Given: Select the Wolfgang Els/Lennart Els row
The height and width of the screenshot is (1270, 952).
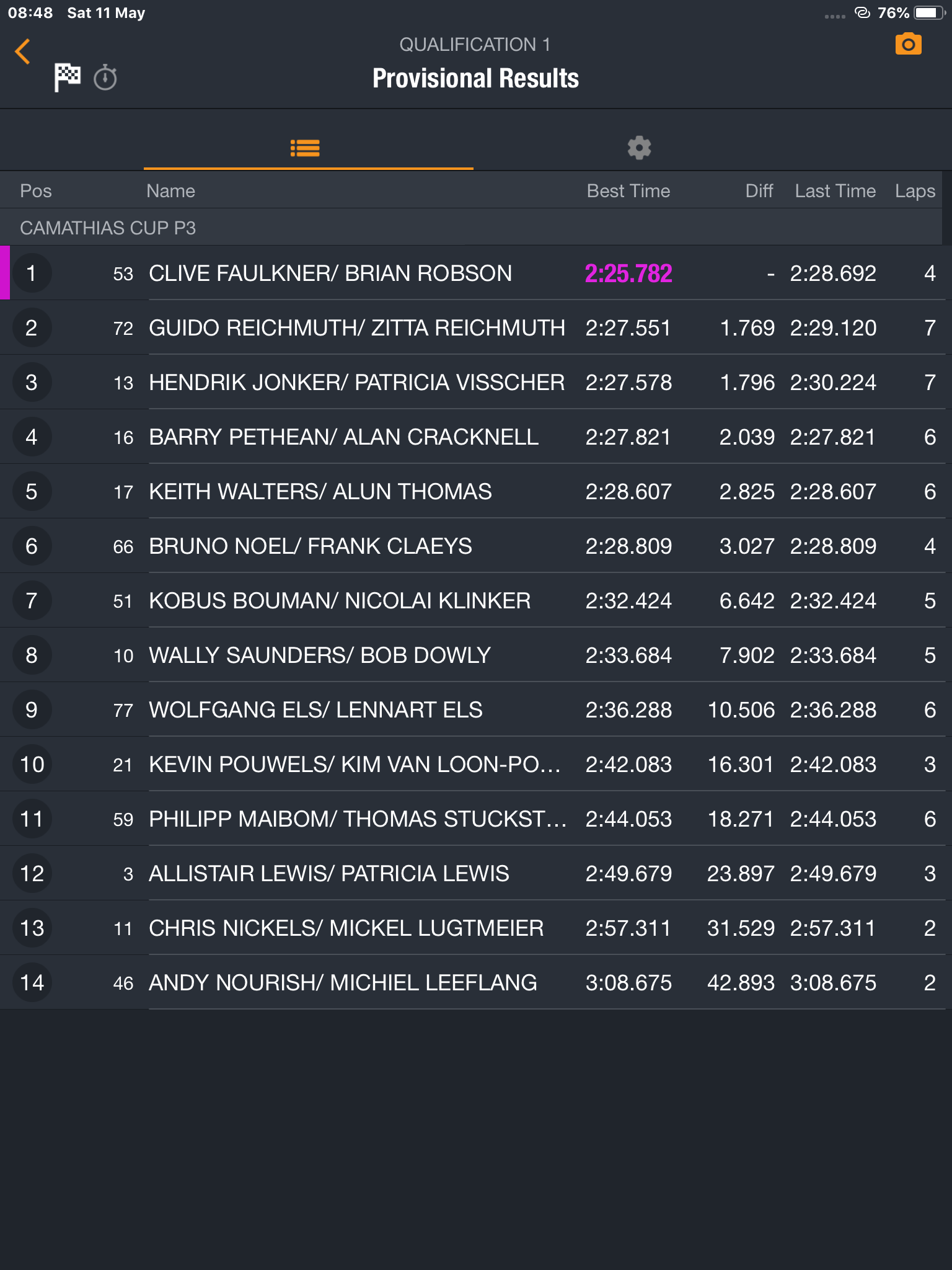Looking at the screenshot, I should click(x=476, y=710).
